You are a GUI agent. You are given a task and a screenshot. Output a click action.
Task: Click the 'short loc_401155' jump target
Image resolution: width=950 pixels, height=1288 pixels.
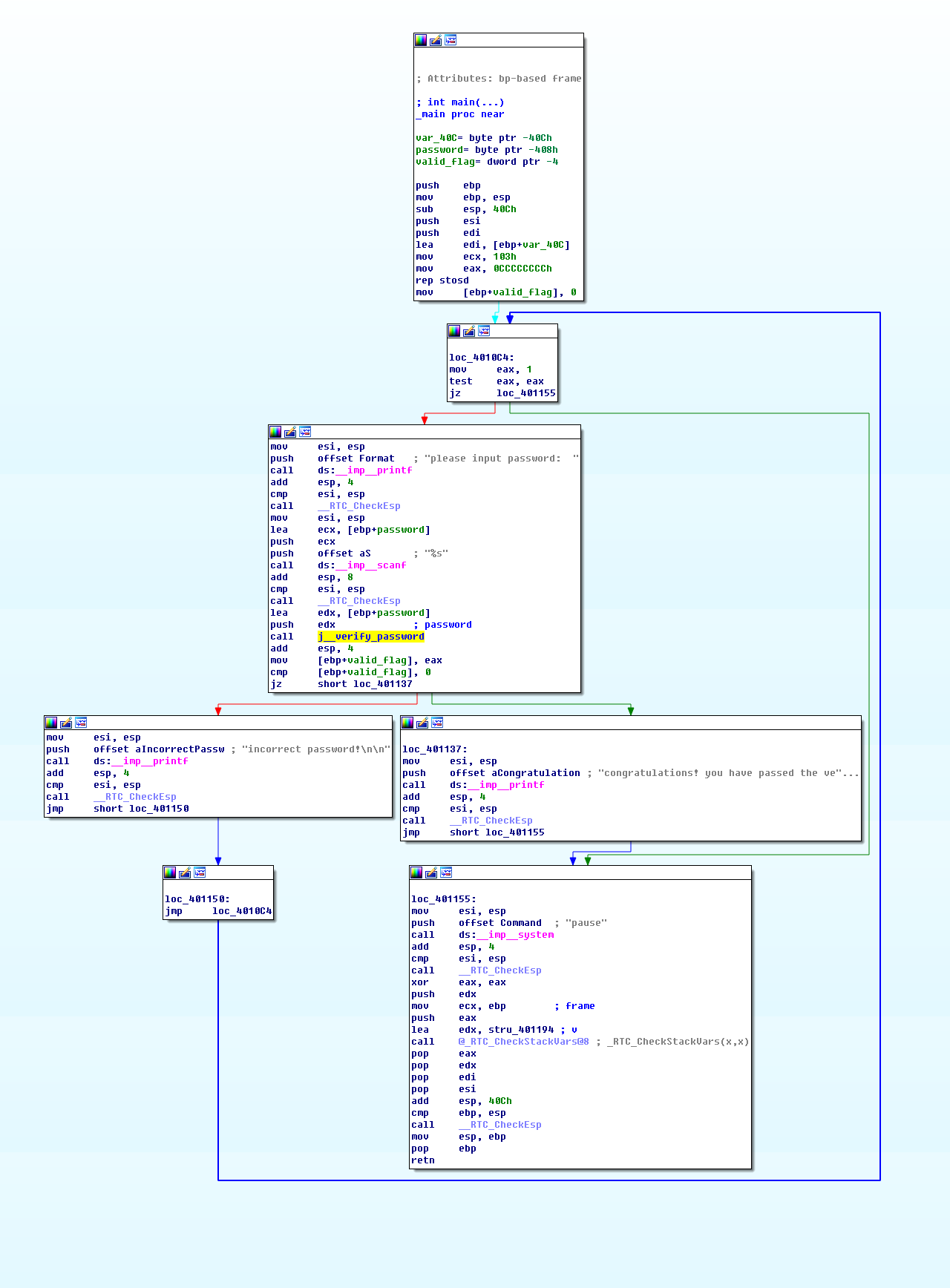click(x=497, y=832)
